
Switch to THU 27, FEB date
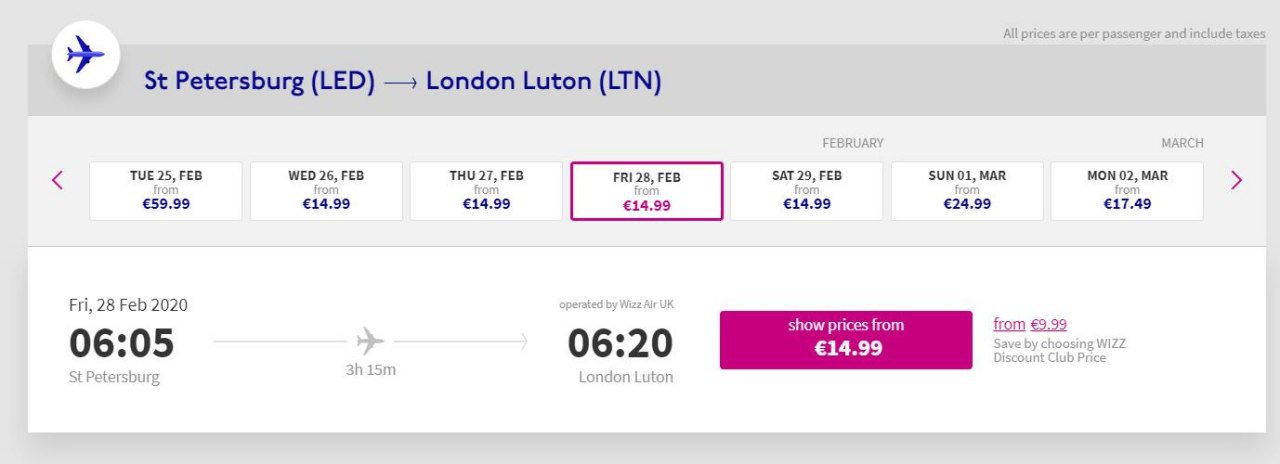[486, 190]
